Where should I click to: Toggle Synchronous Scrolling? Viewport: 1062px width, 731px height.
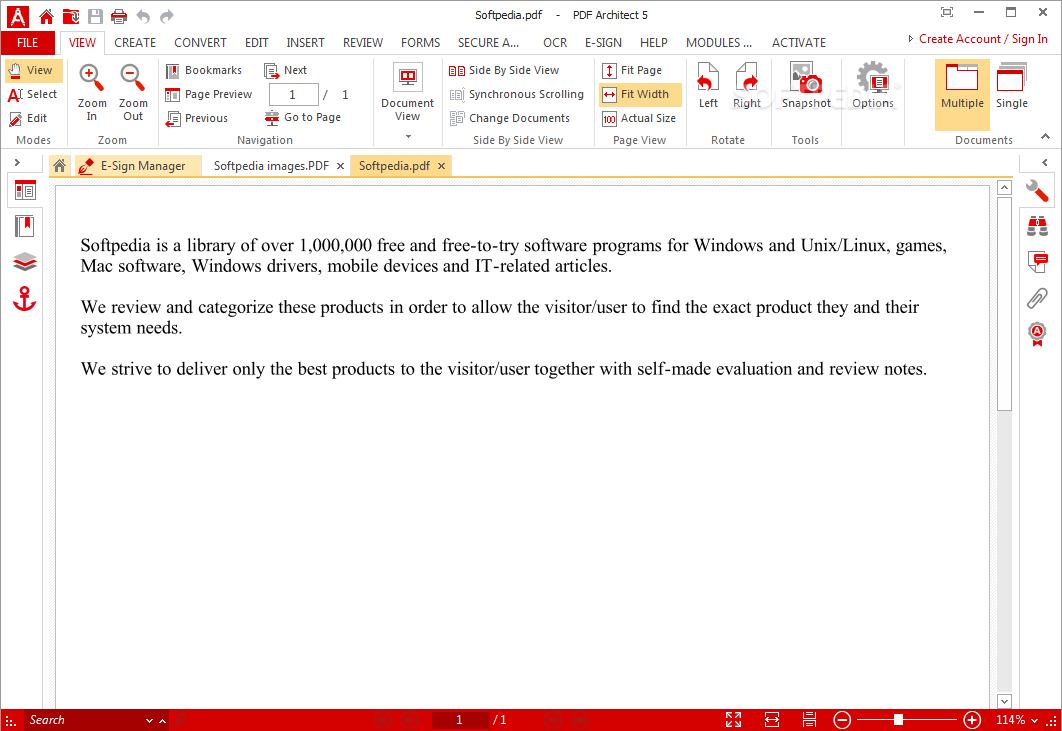517,95
